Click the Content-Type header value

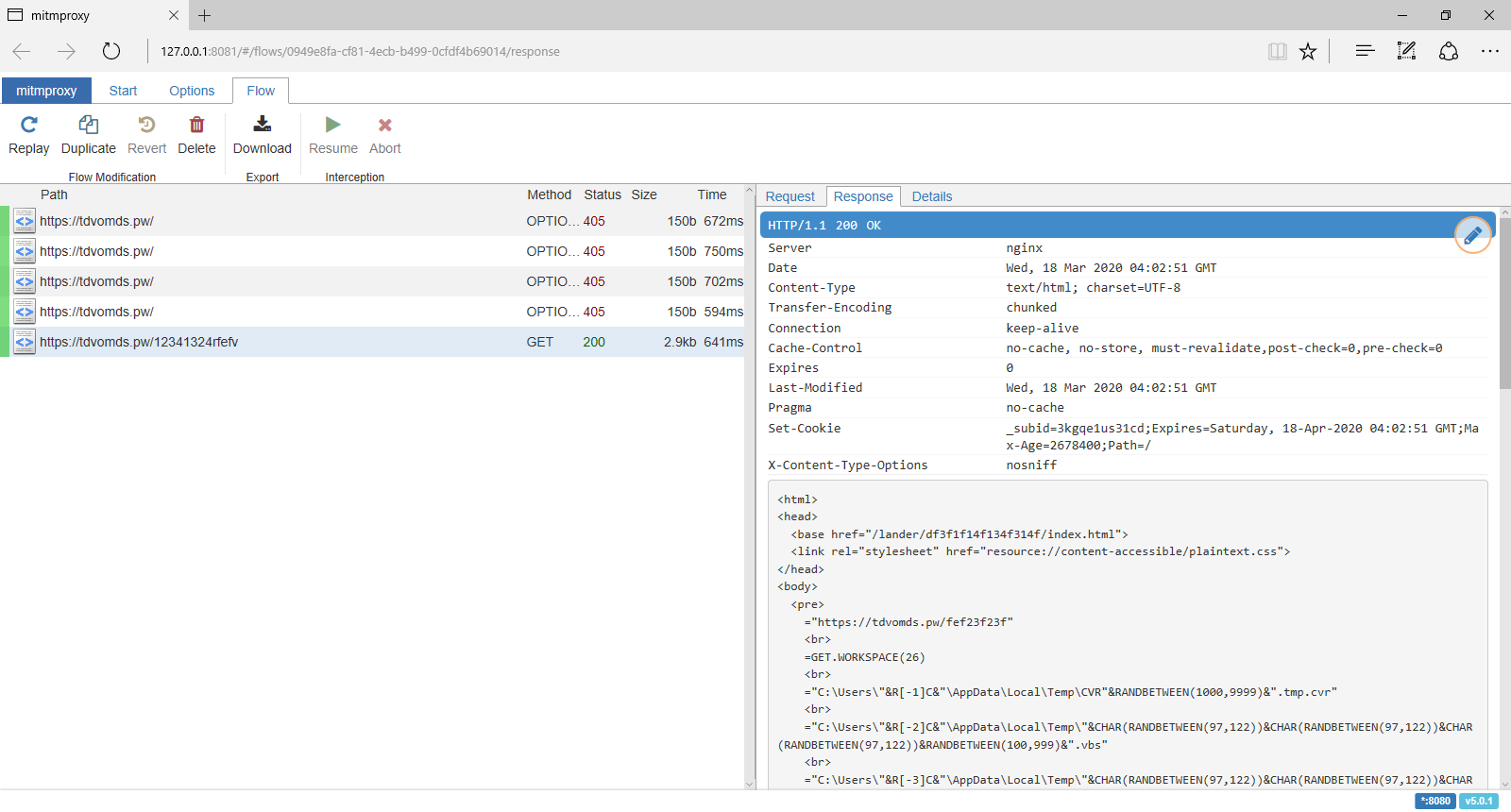point(1093,288)
